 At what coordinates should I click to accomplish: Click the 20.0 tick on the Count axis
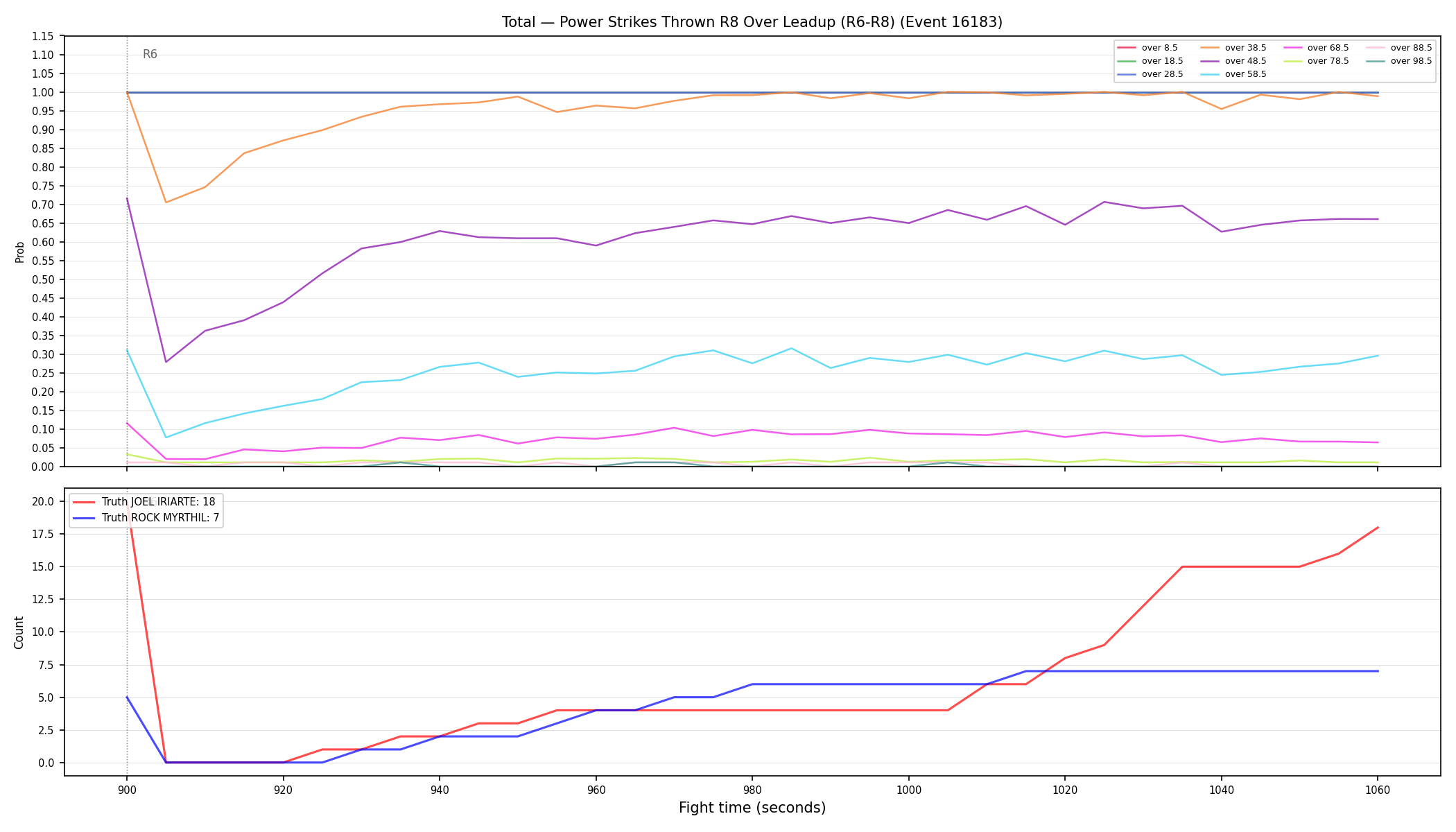[44, 501]
